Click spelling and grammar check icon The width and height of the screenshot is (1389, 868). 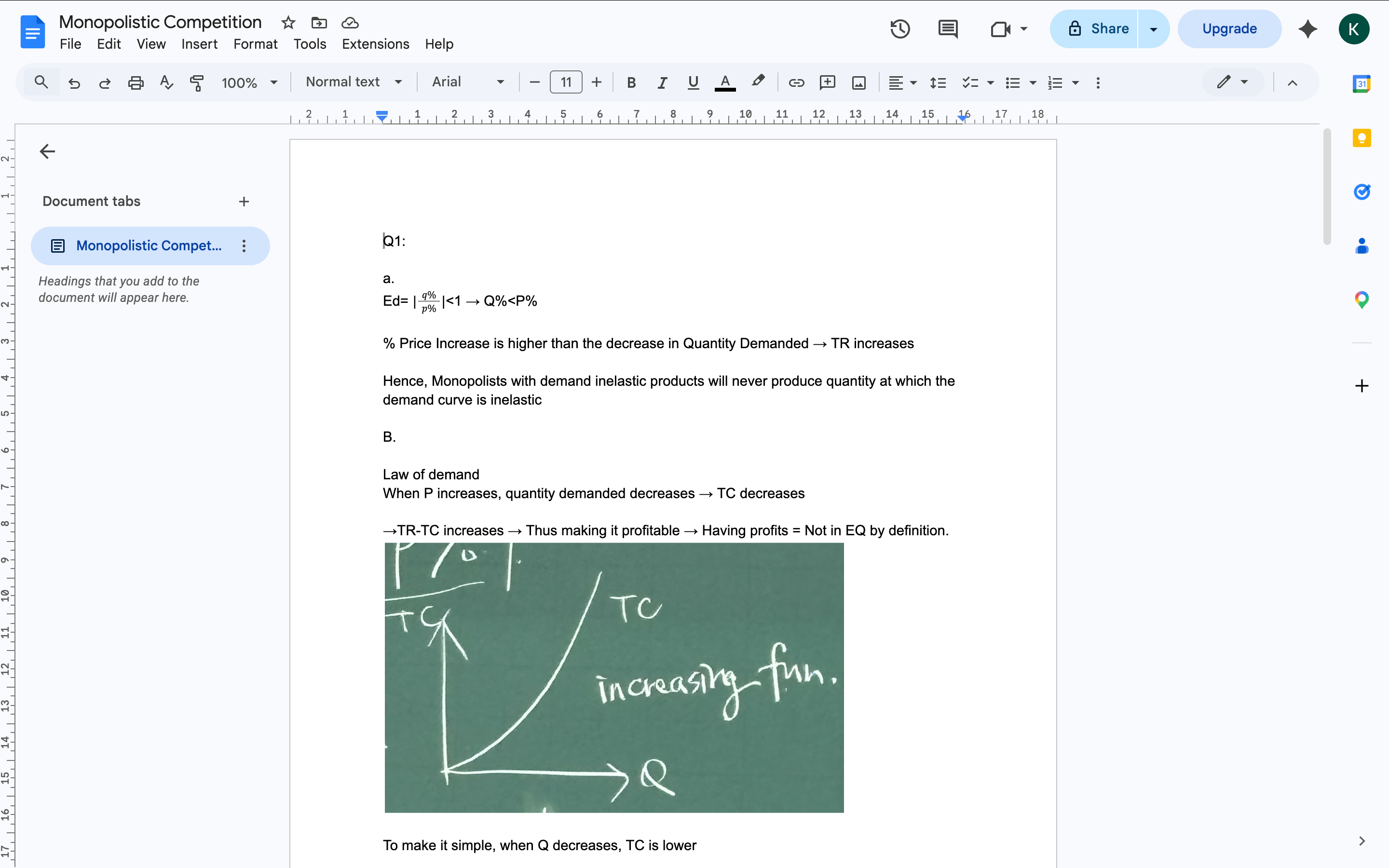[166, 82]
